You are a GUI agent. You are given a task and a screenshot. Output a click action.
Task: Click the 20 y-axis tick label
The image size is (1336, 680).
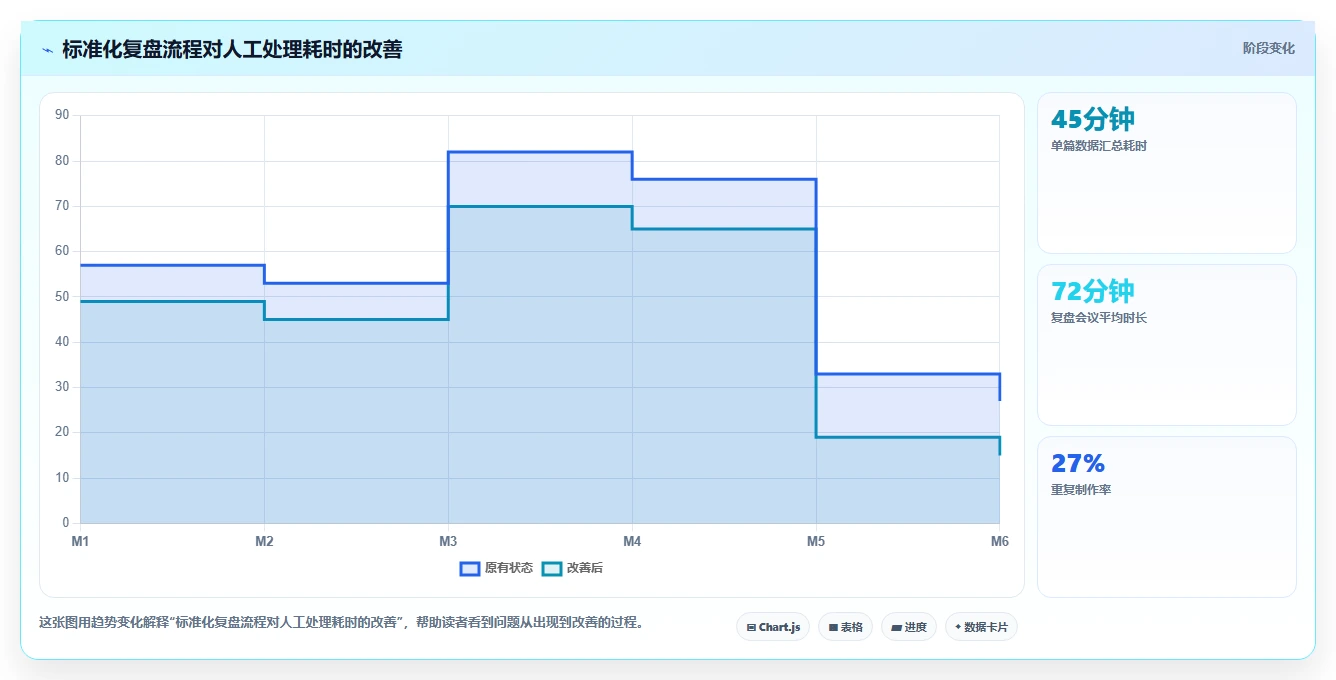click(x=62, y=432)
